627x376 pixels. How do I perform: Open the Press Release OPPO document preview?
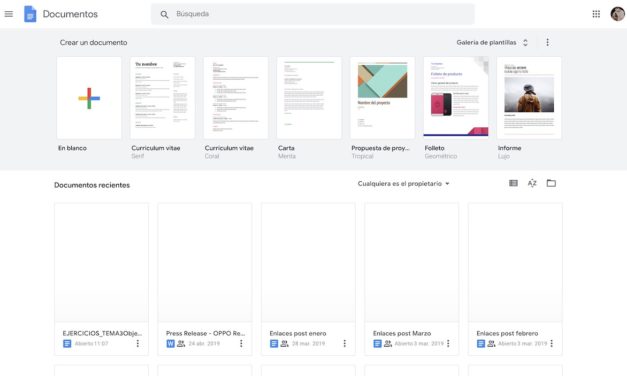tap(205, 262)
